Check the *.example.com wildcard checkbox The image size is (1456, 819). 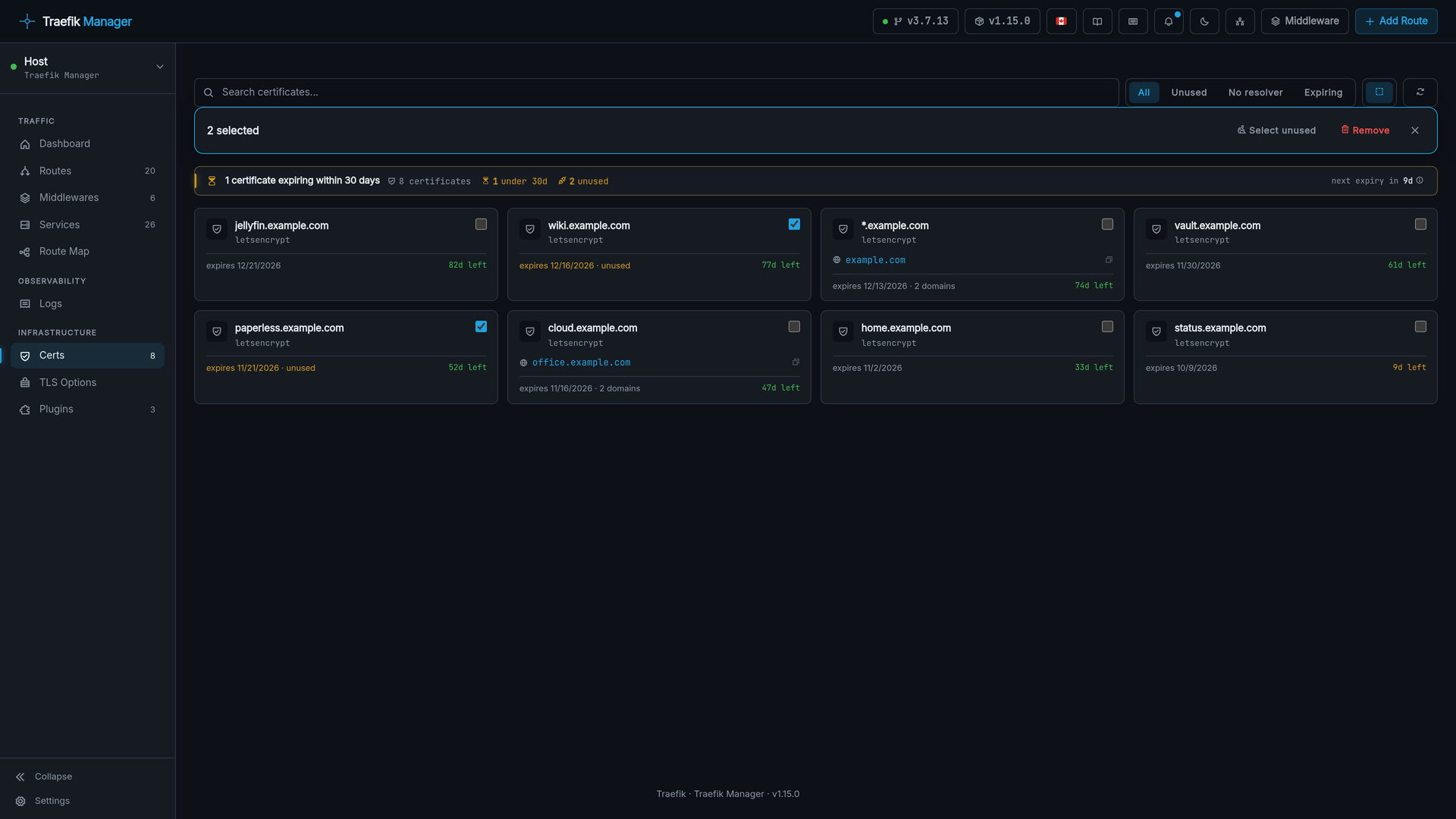[1107, 224]
